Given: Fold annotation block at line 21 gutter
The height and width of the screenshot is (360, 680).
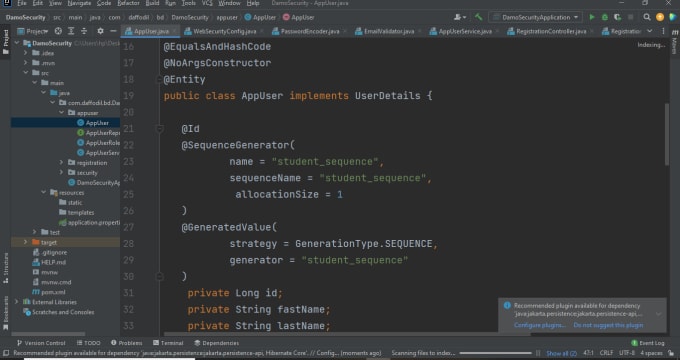Looking at the screenshot, I should point(159,129).
